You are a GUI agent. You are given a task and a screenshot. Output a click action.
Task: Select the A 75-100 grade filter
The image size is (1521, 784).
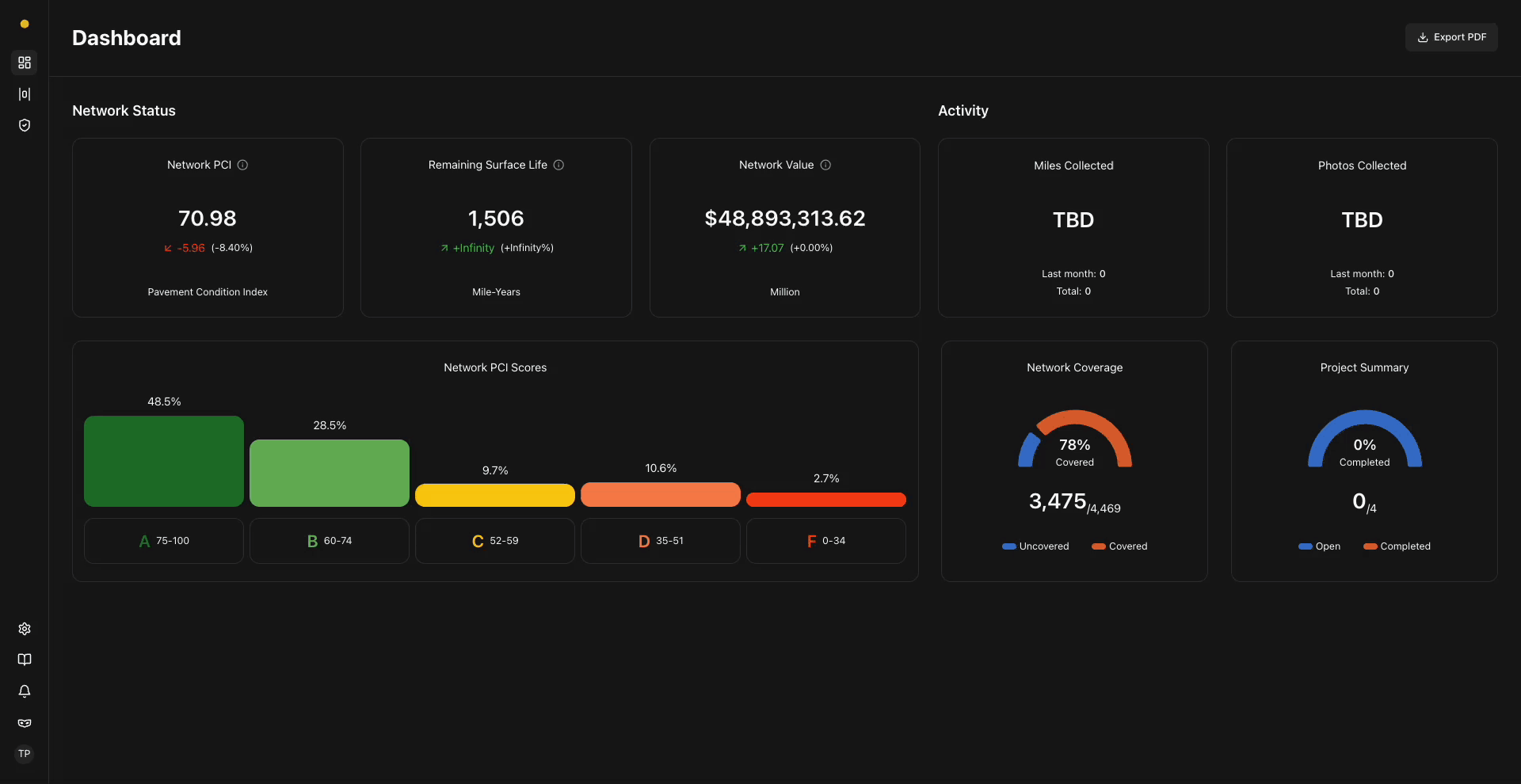[162, 541]
